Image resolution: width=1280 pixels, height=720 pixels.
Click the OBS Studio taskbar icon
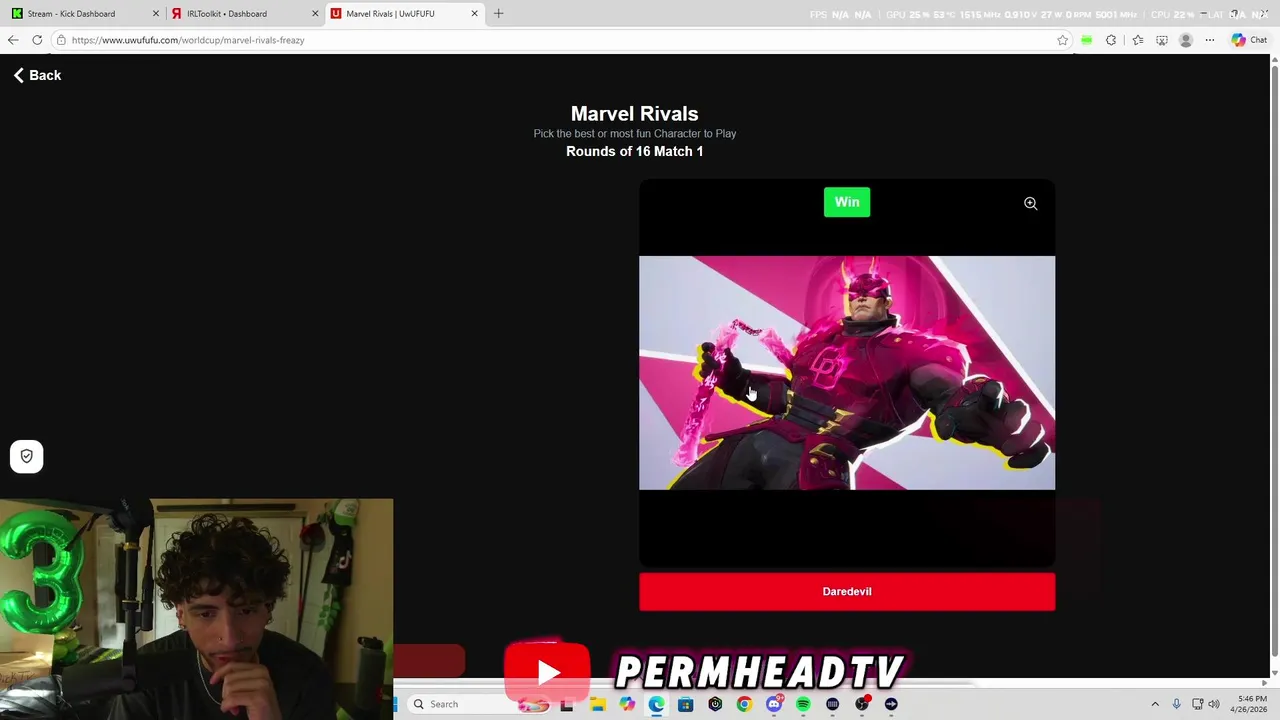(862, 704)
